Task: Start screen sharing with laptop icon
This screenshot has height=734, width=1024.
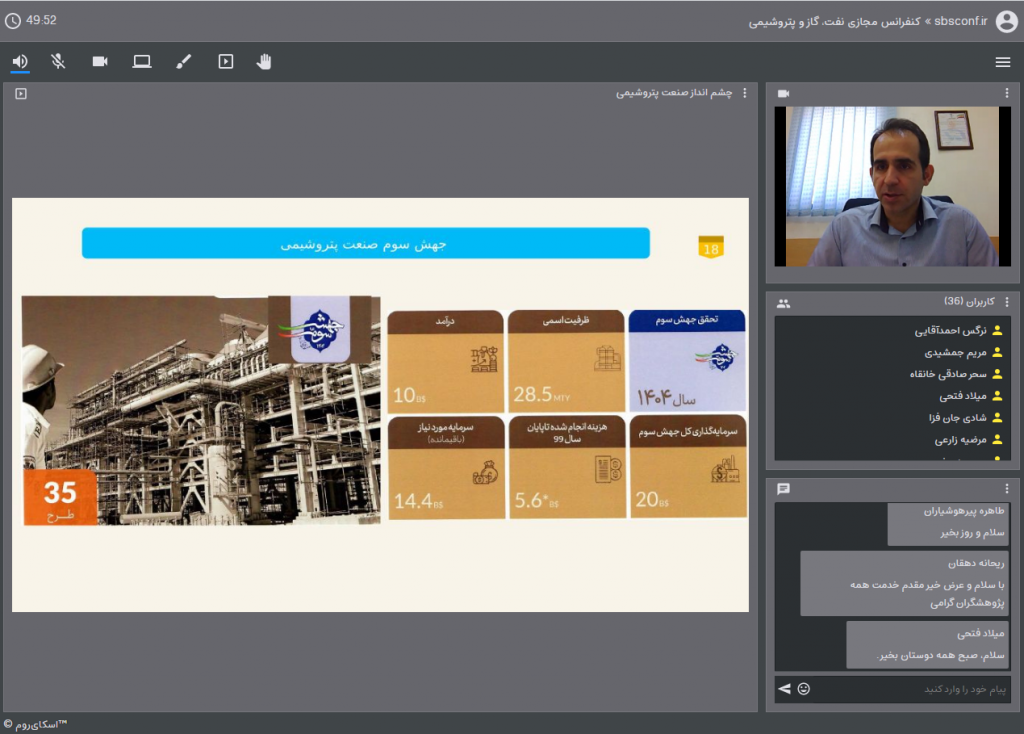Action: point(142,62)
